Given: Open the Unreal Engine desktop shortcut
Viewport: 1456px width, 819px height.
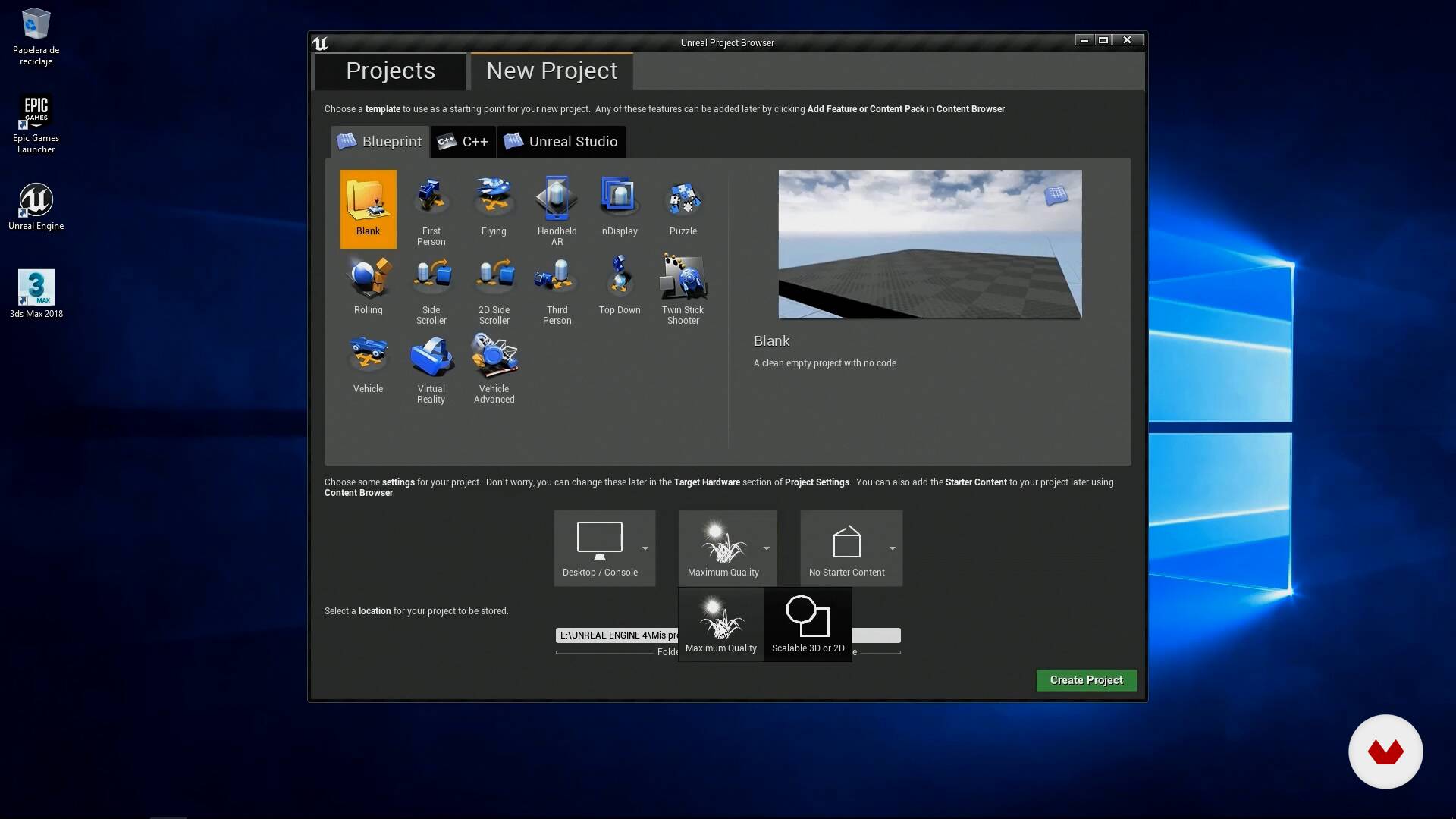Looking at the screenshot, I should coord(36,206).
